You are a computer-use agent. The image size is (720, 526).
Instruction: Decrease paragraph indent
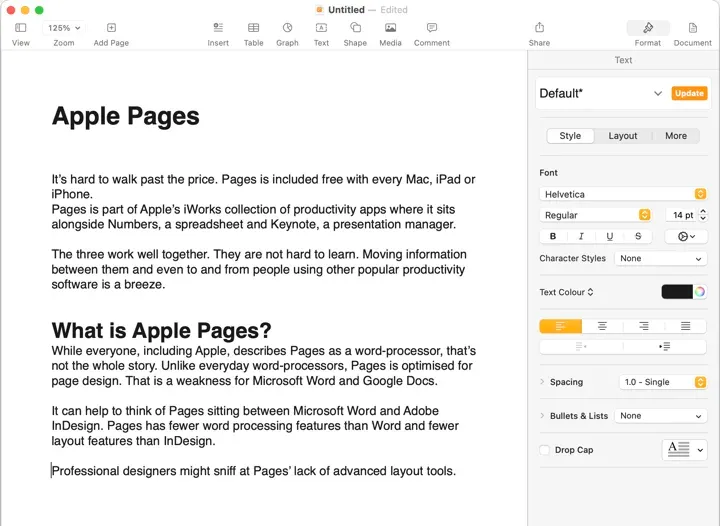(581, 346)
